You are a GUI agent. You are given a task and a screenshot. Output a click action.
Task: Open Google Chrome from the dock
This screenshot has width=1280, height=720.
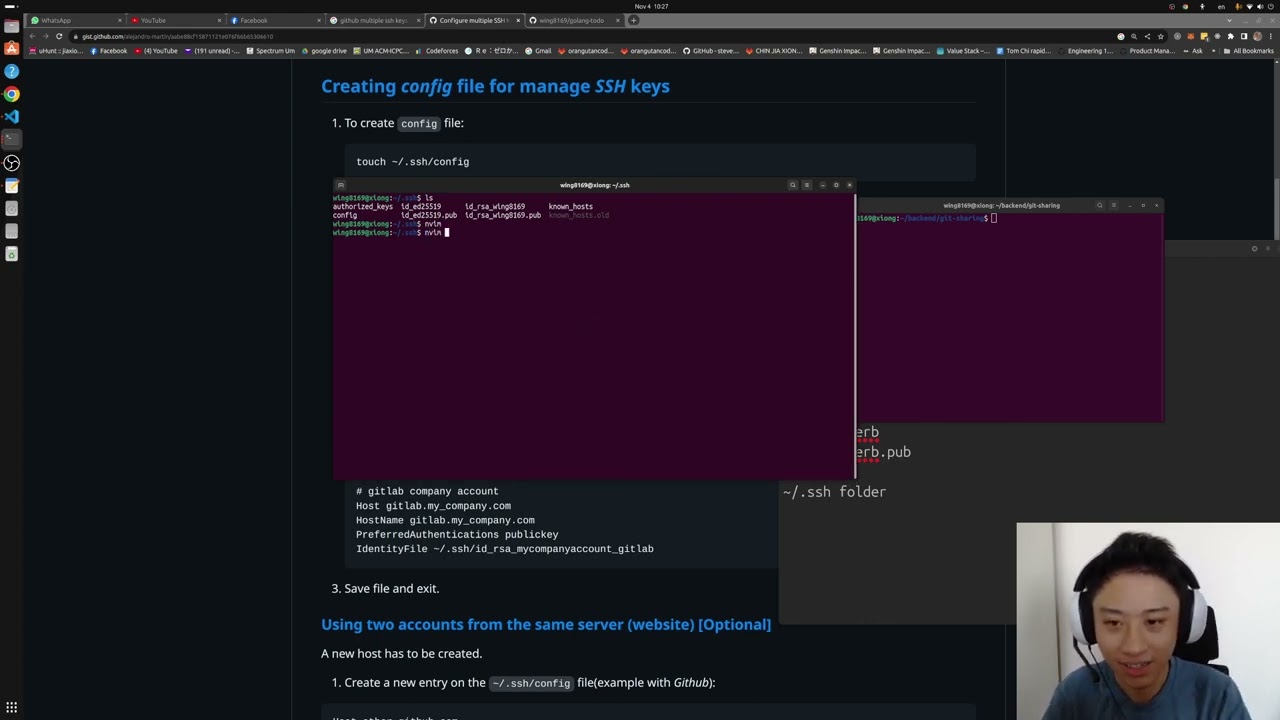tap(11, 94)
